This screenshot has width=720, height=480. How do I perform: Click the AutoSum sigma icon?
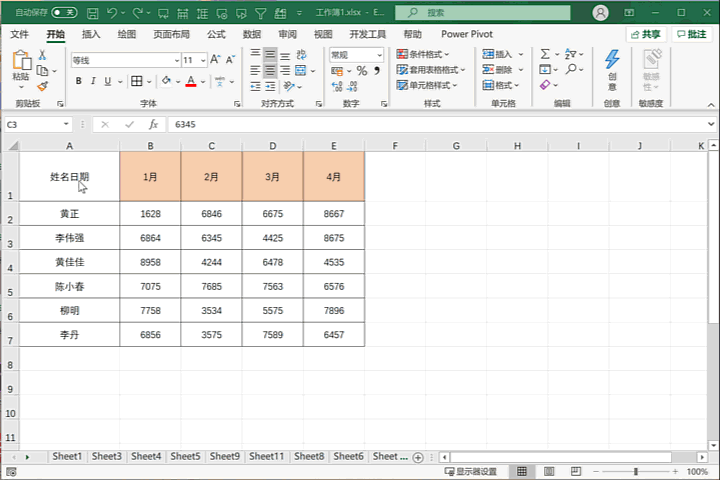545,54
